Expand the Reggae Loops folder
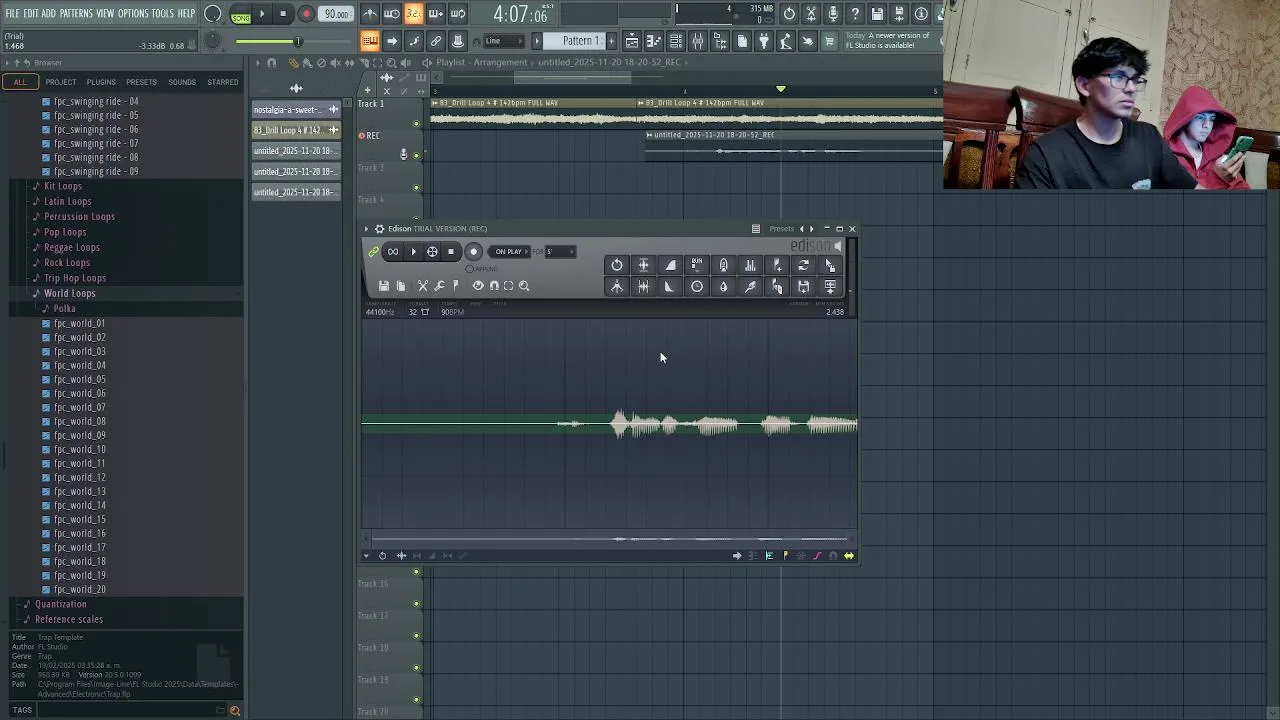This screenshot has height=720, width=1280. pyautogui.click(x=71, y=247)
